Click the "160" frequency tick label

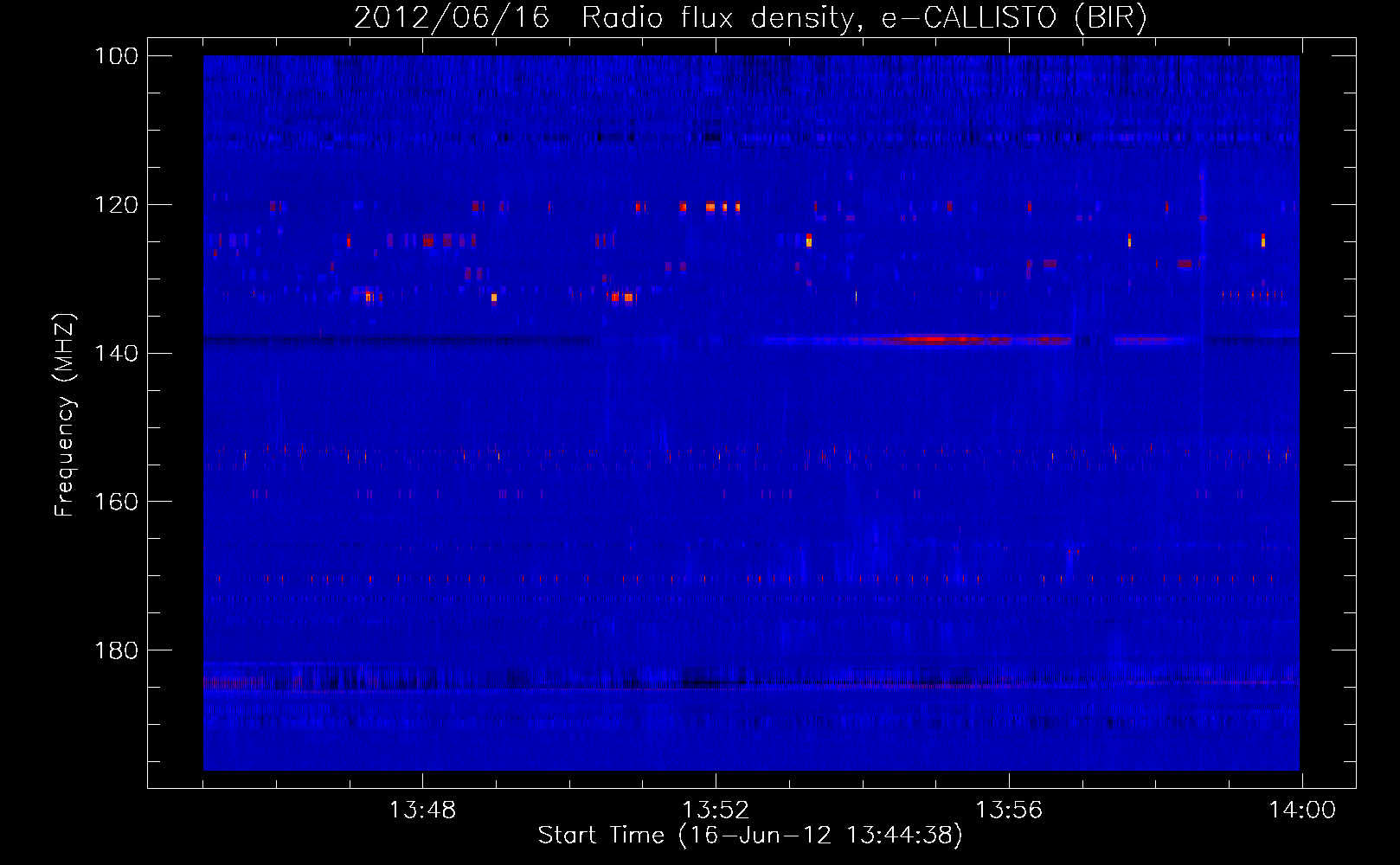(117, 502)
